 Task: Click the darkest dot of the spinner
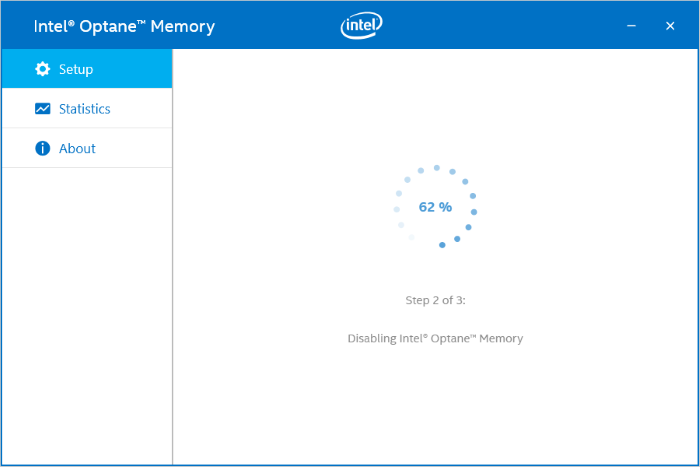[442, 245]
